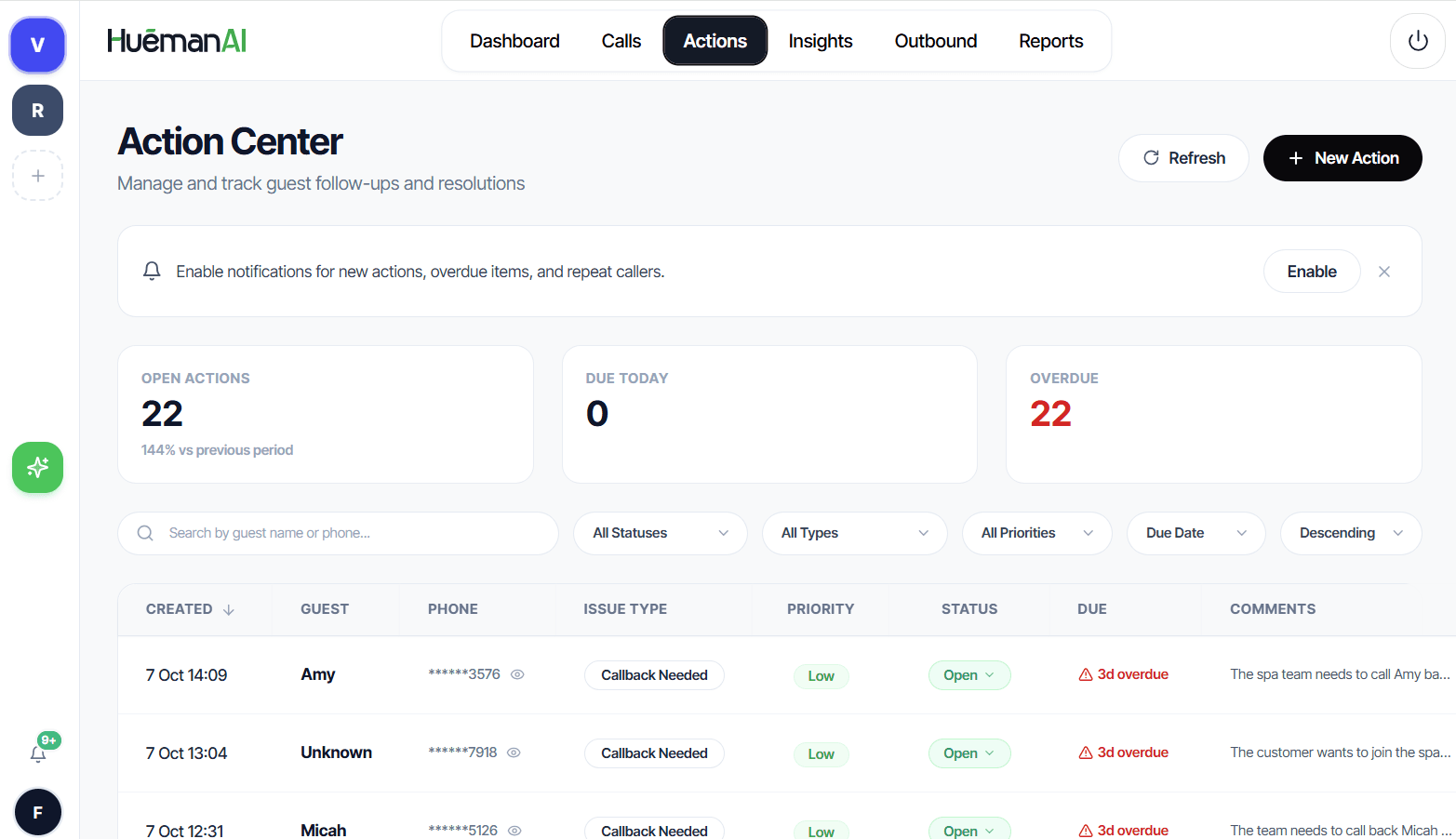Click Callback Needed tag in Unknown's row
Image resolution: width=1456 pixels, height=839 pixels.
pyautogui.click(x=654, y=753)
